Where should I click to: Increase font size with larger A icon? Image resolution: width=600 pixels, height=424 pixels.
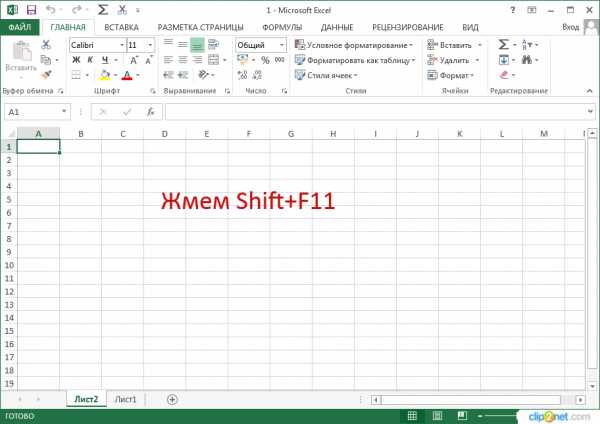pyautogui.click(x=134, y=60)
